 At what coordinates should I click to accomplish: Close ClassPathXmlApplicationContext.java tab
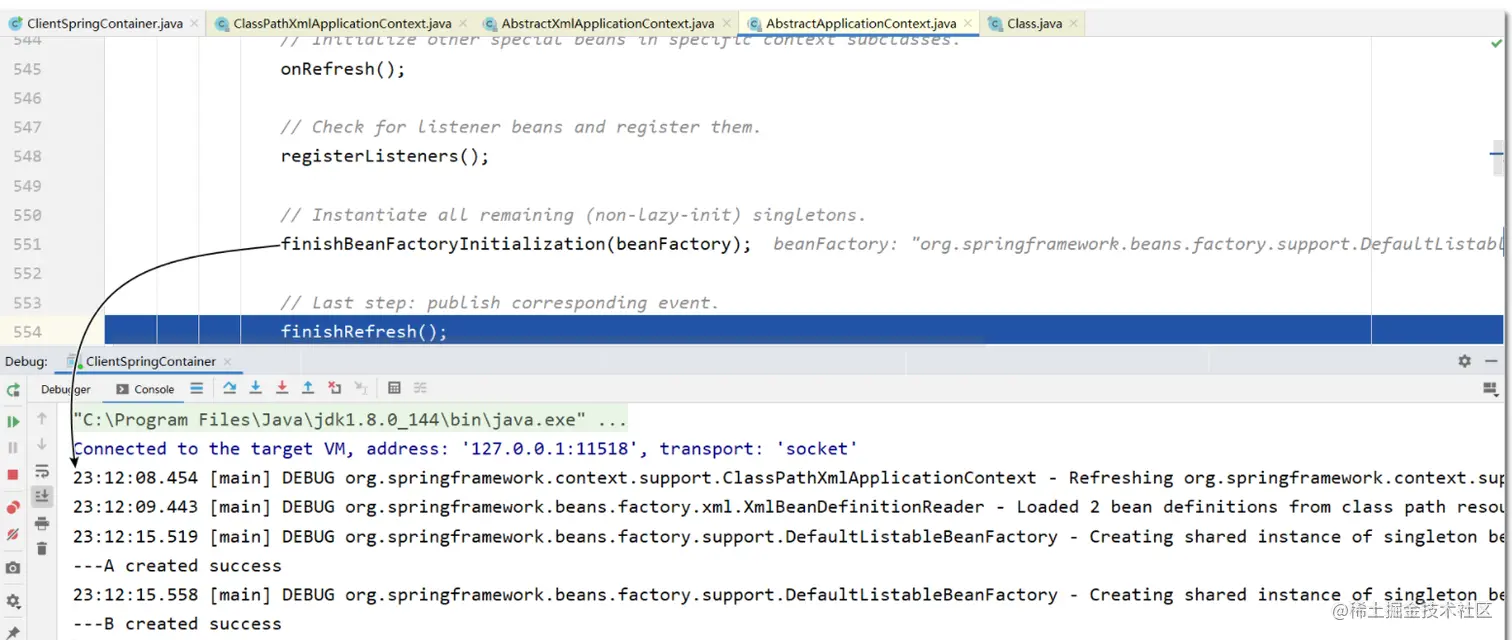pyautogui.click(x=463, y=23)
